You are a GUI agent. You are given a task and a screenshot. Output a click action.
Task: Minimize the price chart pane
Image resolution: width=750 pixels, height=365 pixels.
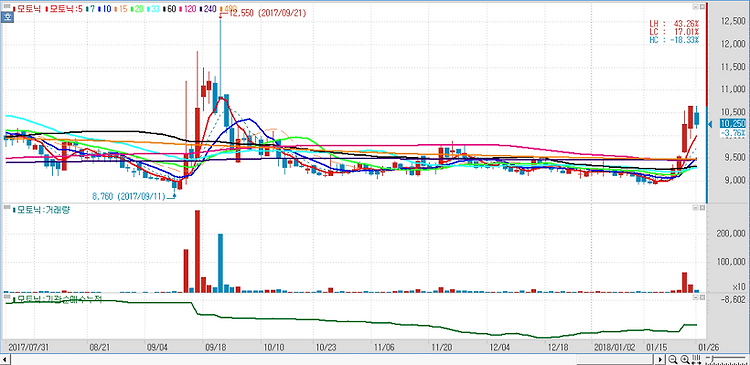[x=696, y=6]
